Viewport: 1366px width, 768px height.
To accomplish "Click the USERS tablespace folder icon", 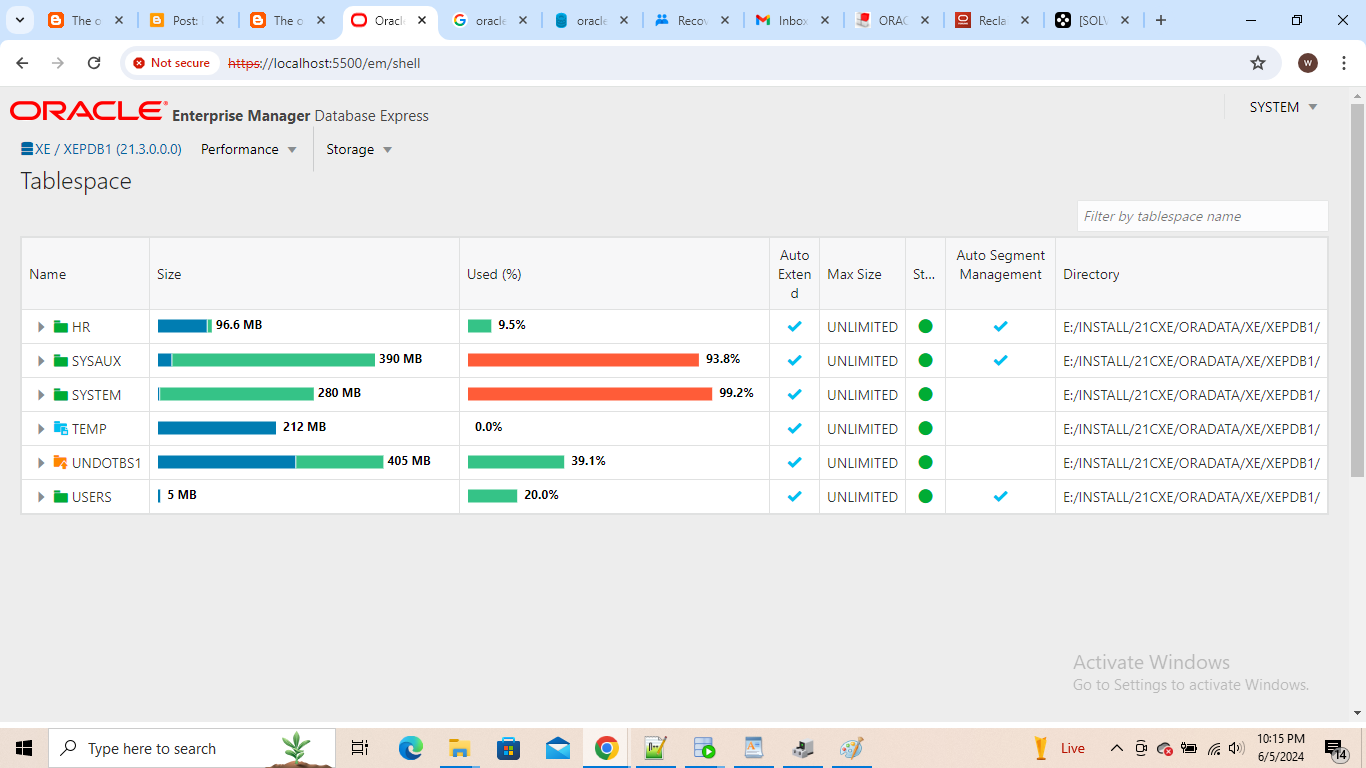I will pyautogui.click(x=61, y=497).
